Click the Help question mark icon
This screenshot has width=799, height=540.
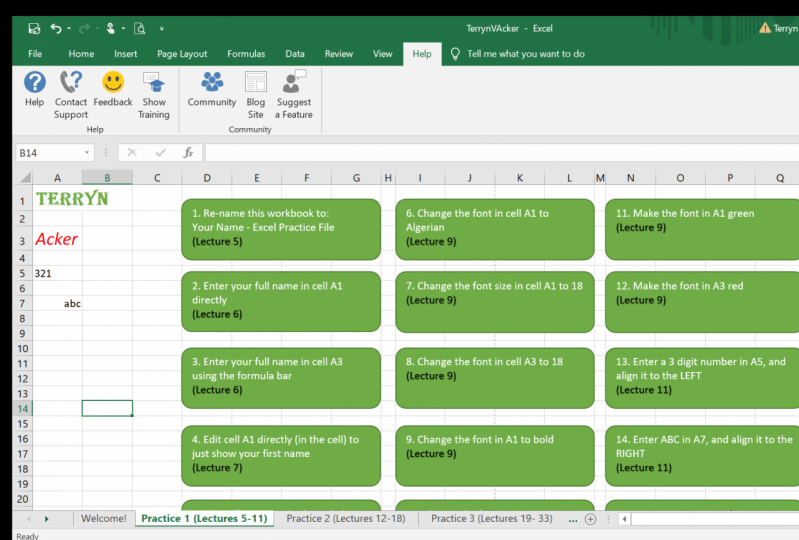pyautogui.click(x=35, y=82)
